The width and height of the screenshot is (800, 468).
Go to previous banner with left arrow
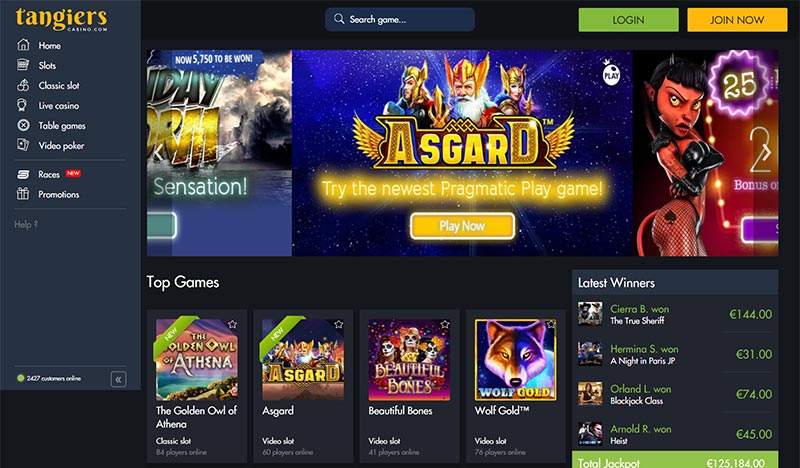coord(159,153)
